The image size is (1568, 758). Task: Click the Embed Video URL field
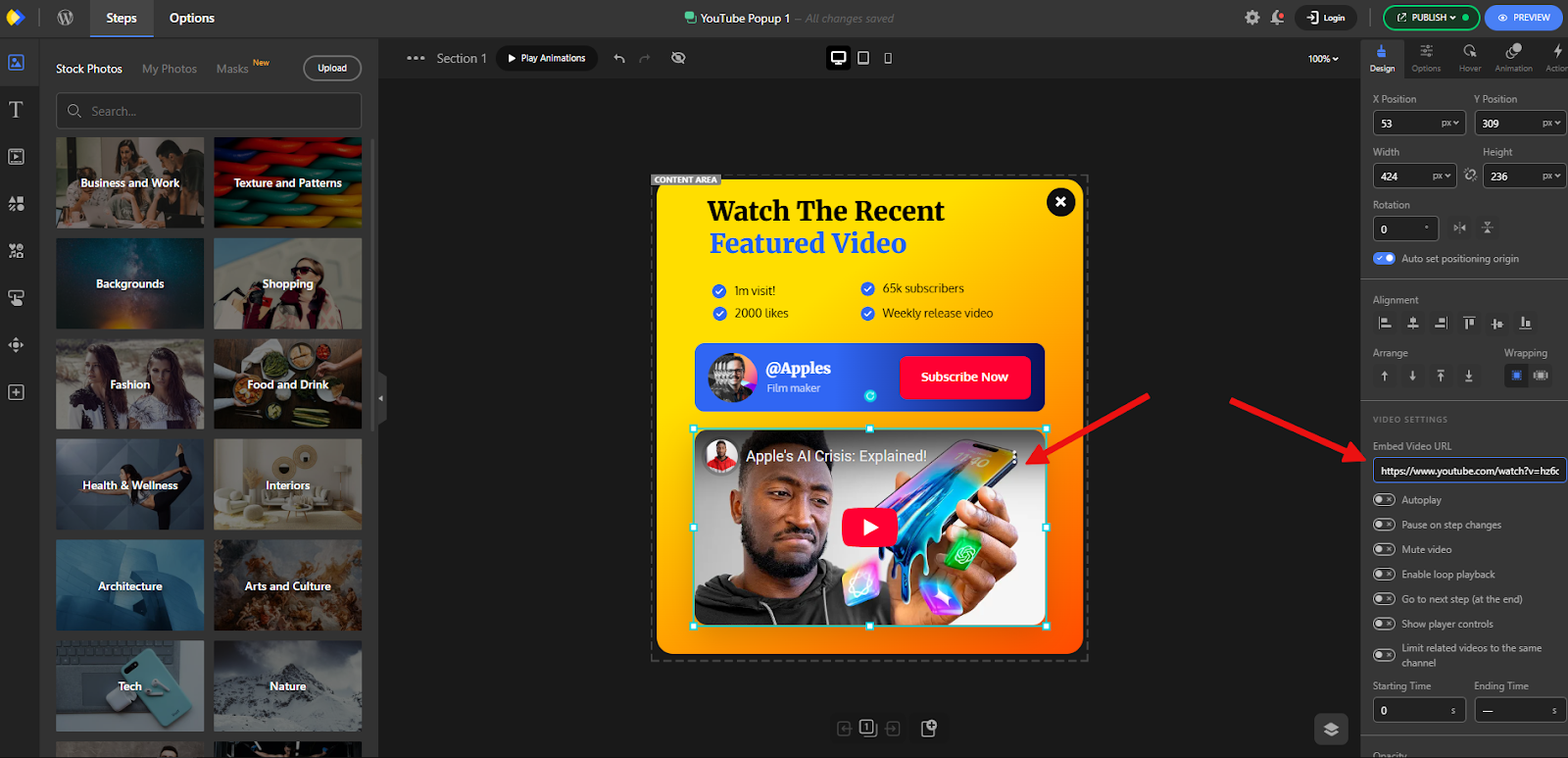pos(1469,471)
